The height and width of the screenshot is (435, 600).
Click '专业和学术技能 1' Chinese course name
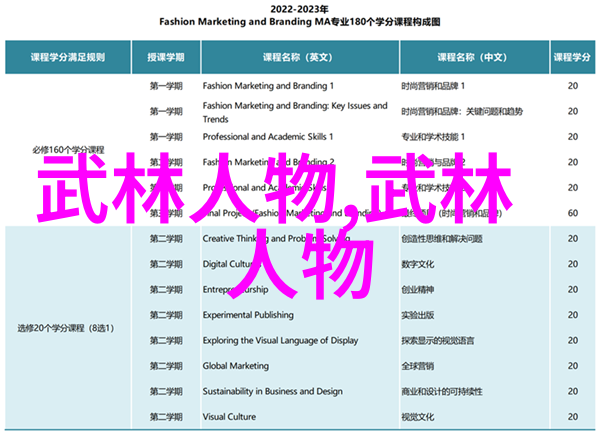coord(433,137)
